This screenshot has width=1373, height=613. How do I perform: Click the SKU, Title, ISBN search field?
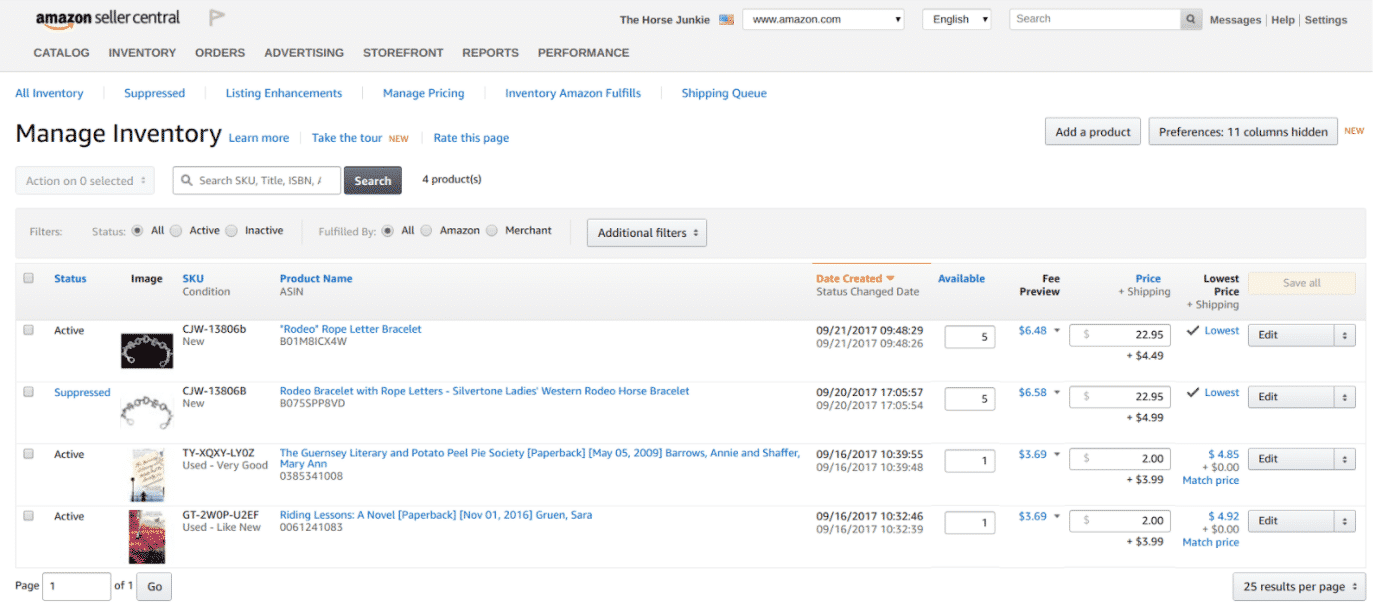257,181
